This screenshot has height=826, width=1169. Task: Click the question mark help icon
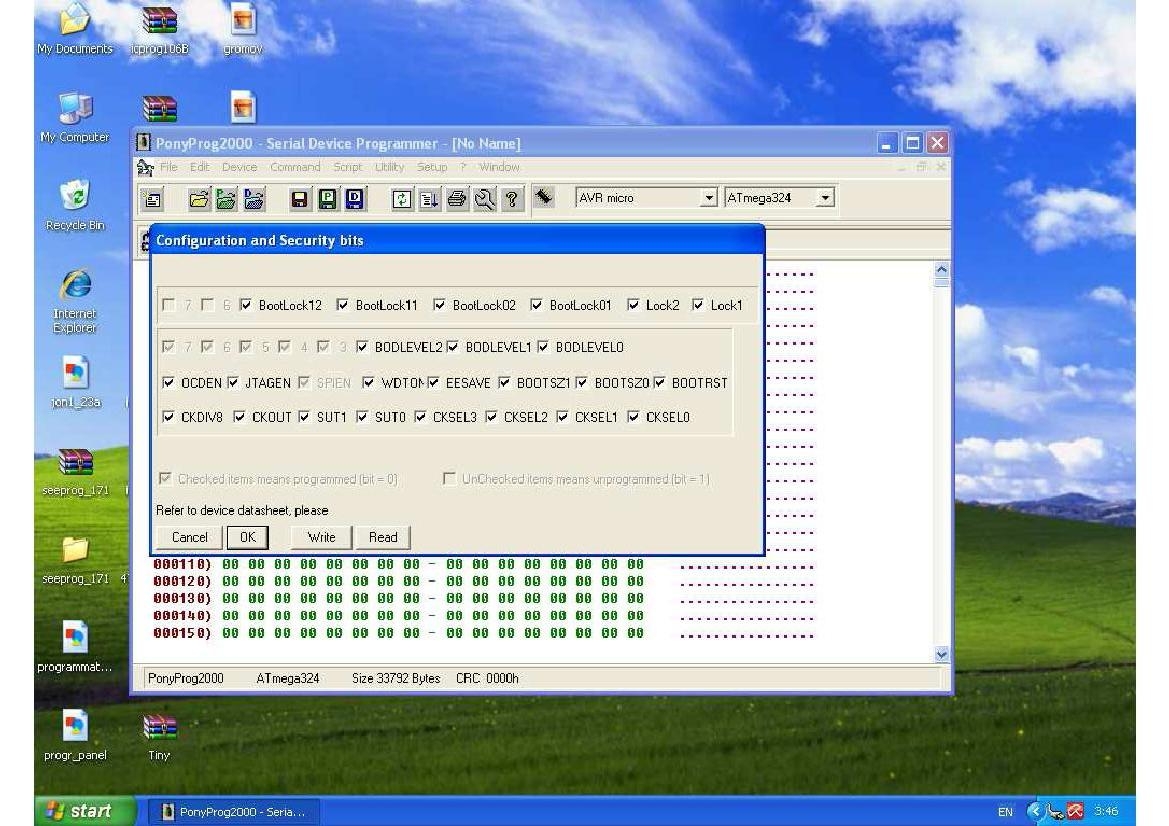(x=511, y=199)
